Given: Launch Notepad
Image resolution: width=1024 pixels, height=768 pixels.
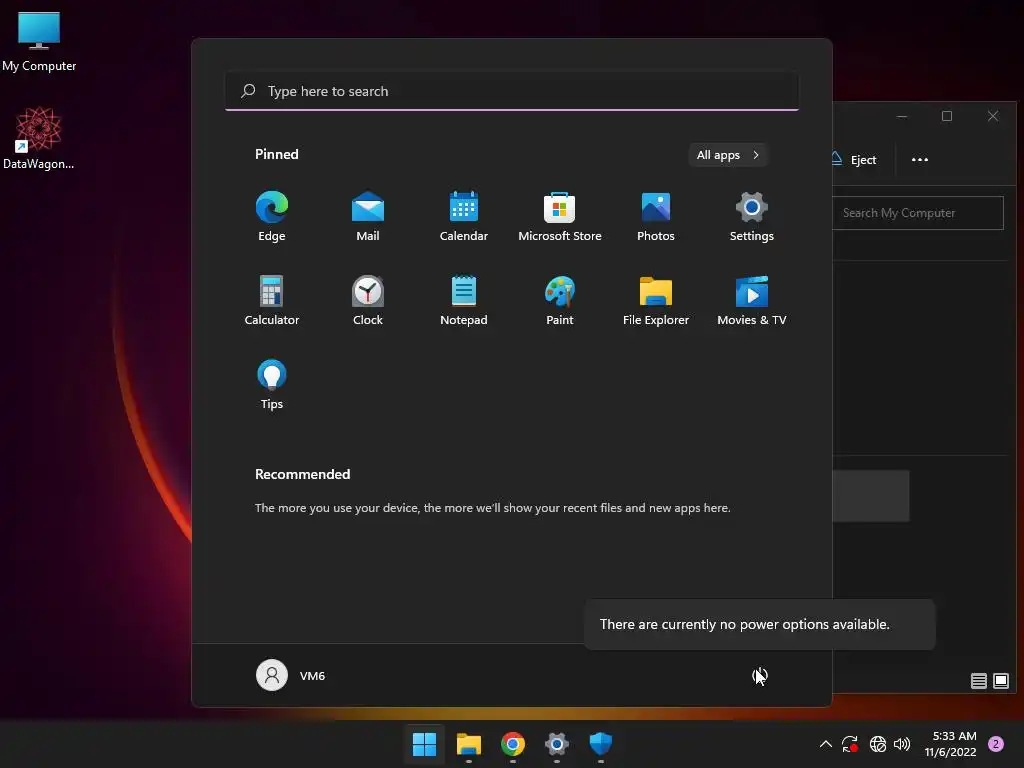Looking at the screenshot, I should (x=464, y=300).
